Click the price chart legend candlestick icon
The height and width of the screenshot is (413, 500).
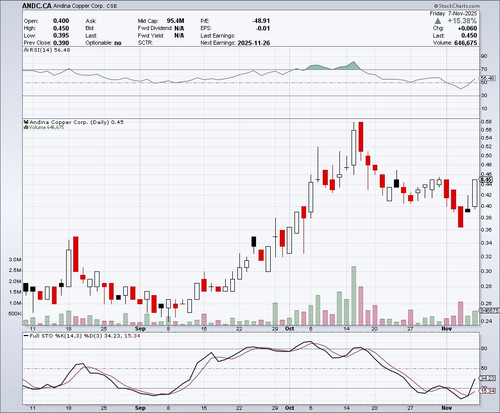26,122
